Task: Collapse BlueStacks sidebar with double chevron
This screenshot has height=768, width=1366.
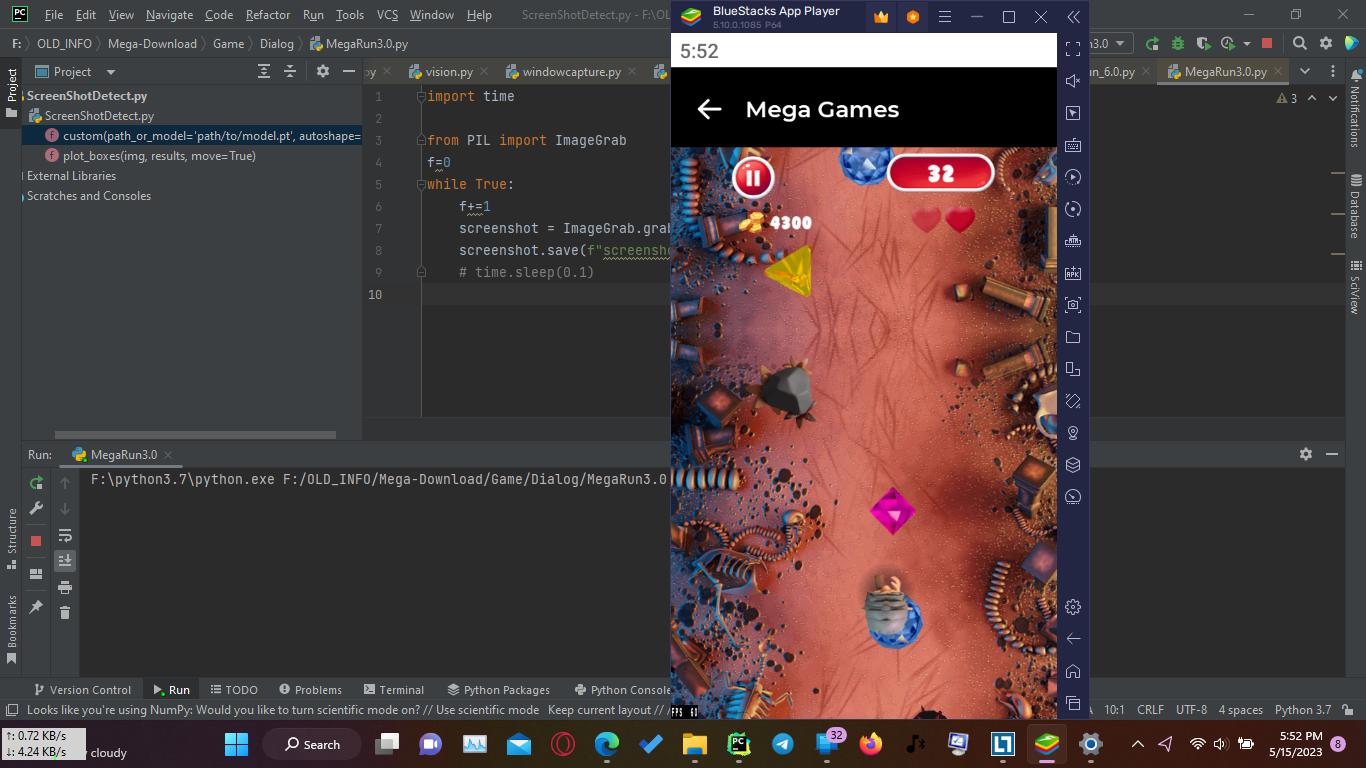Action: 1073,17
